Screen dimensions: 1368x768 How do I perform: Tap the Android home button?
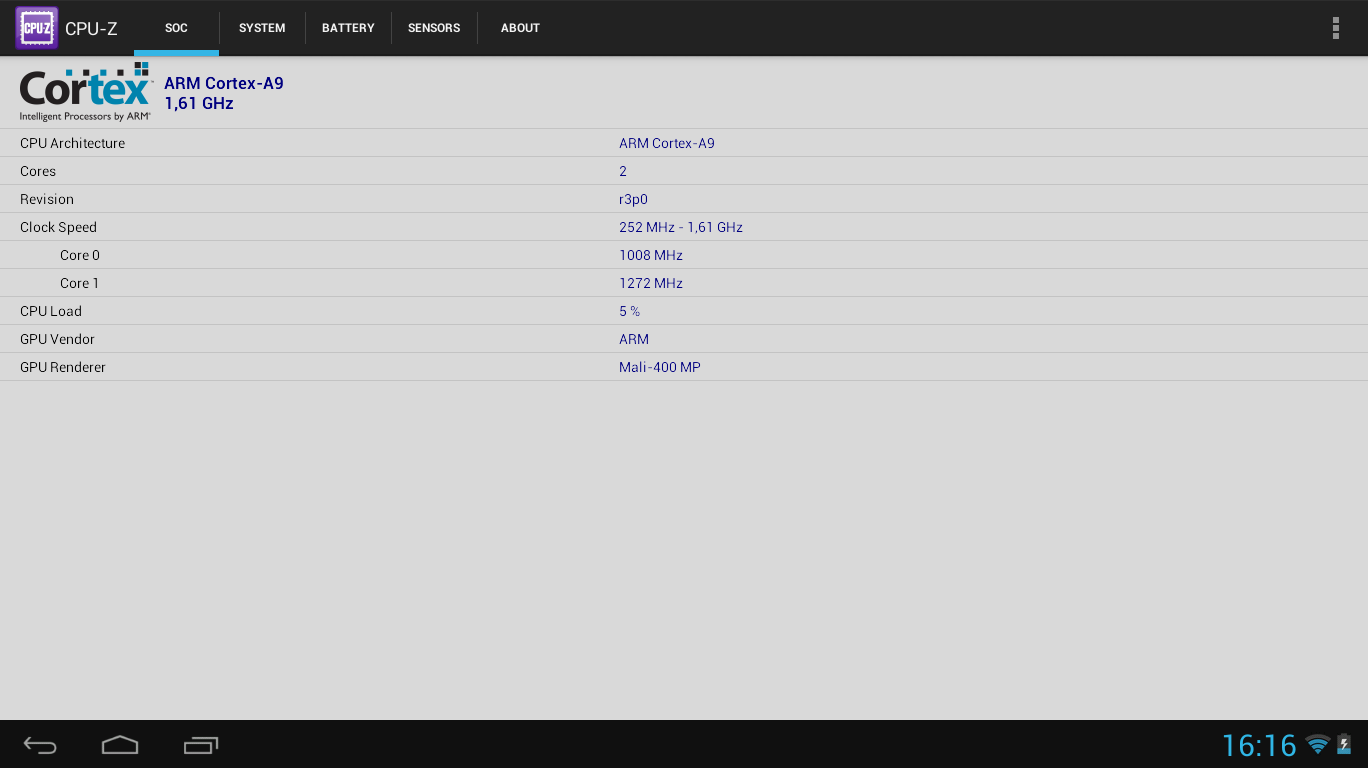click(x=120, y=745)
